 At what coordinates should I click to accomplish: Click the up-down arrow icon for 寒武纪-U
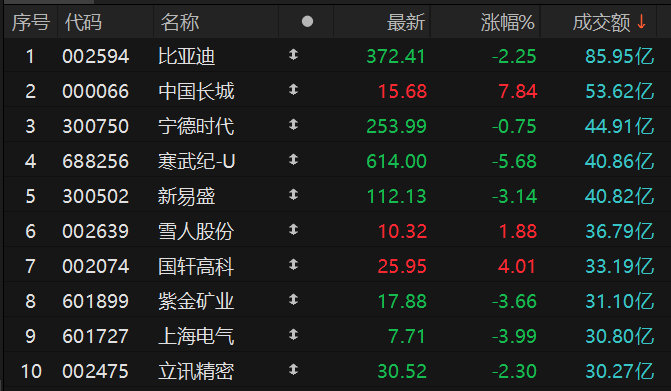(293, 160)
